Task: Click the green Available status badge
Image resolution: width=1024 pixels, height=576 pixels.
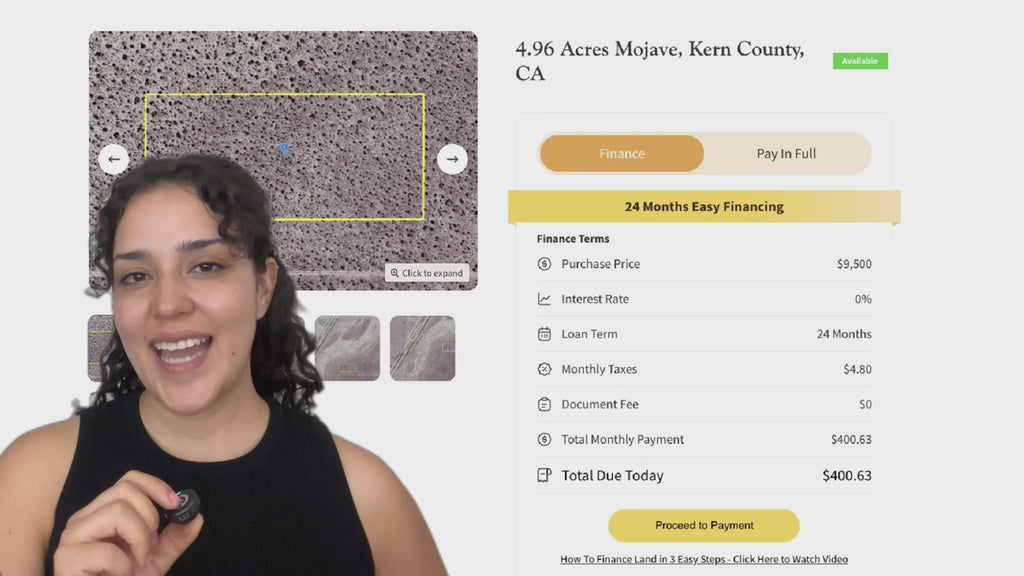Action: pyautogui.click(x=860, y=61)
